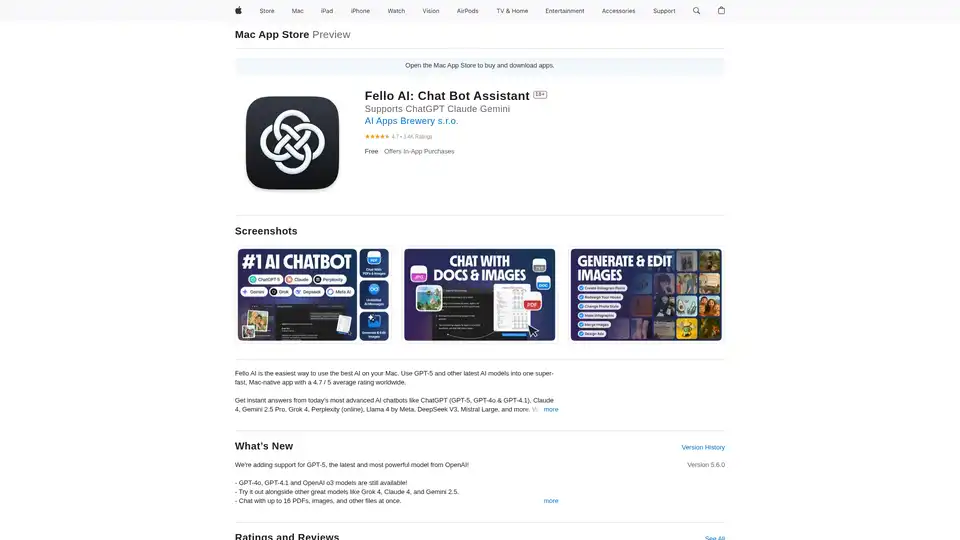This screenshot has width=960, height=540.
Task: Select the TV & Home menu
Action: tap(512, 11)
